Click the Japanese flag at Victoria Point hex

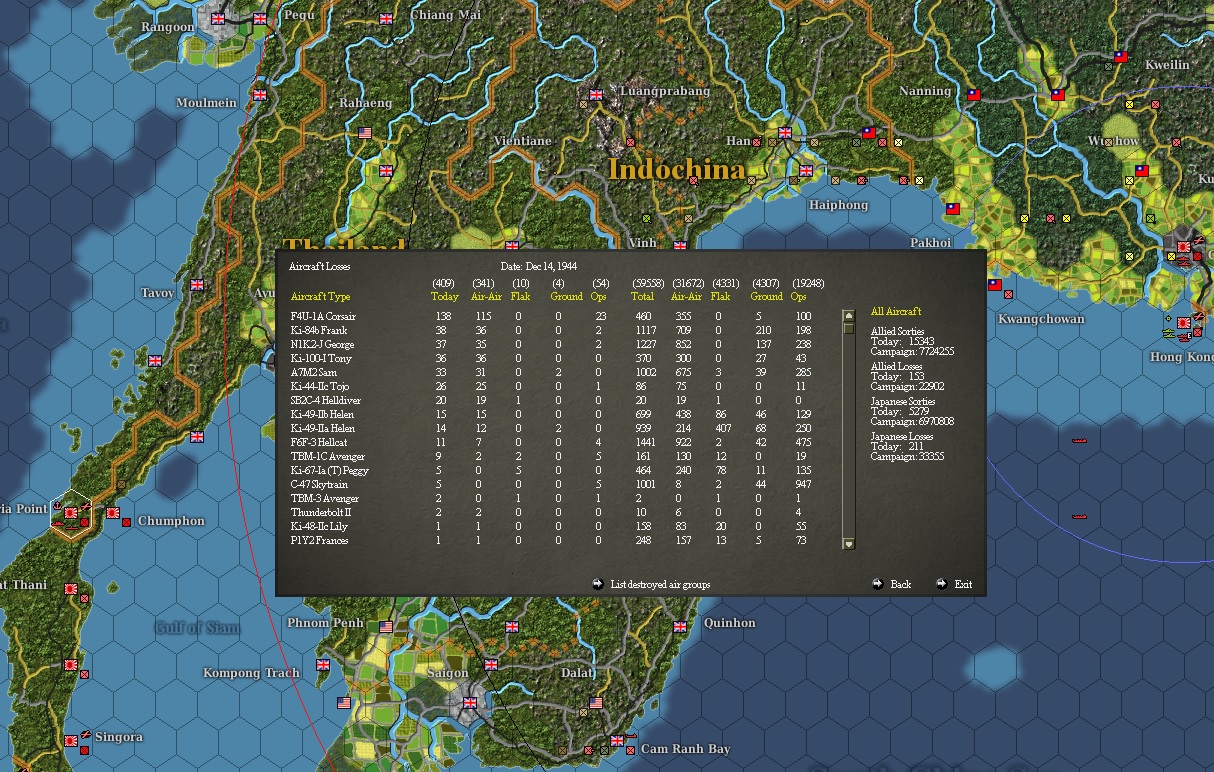(x=70, y=513)
